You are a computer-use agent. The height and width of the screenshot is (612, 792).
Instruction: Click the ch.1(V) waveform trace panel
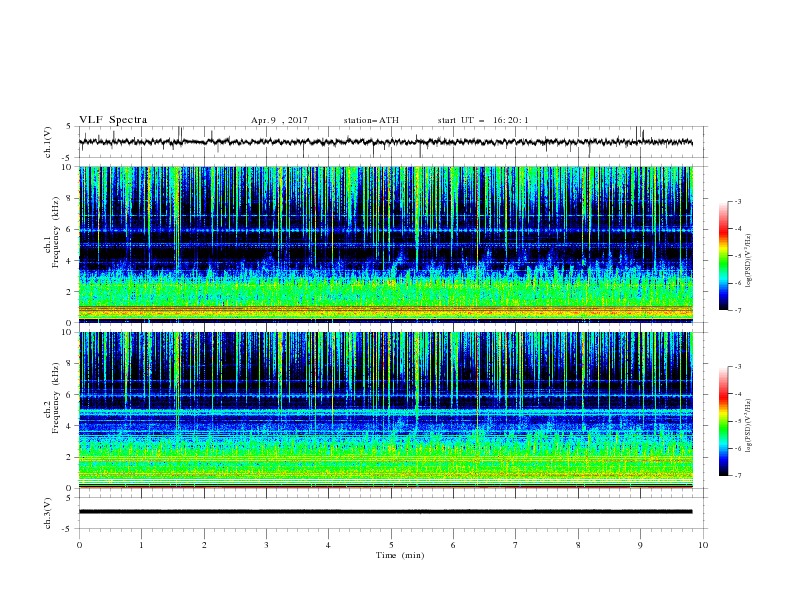pyautogui.click(x=393, y=142)
